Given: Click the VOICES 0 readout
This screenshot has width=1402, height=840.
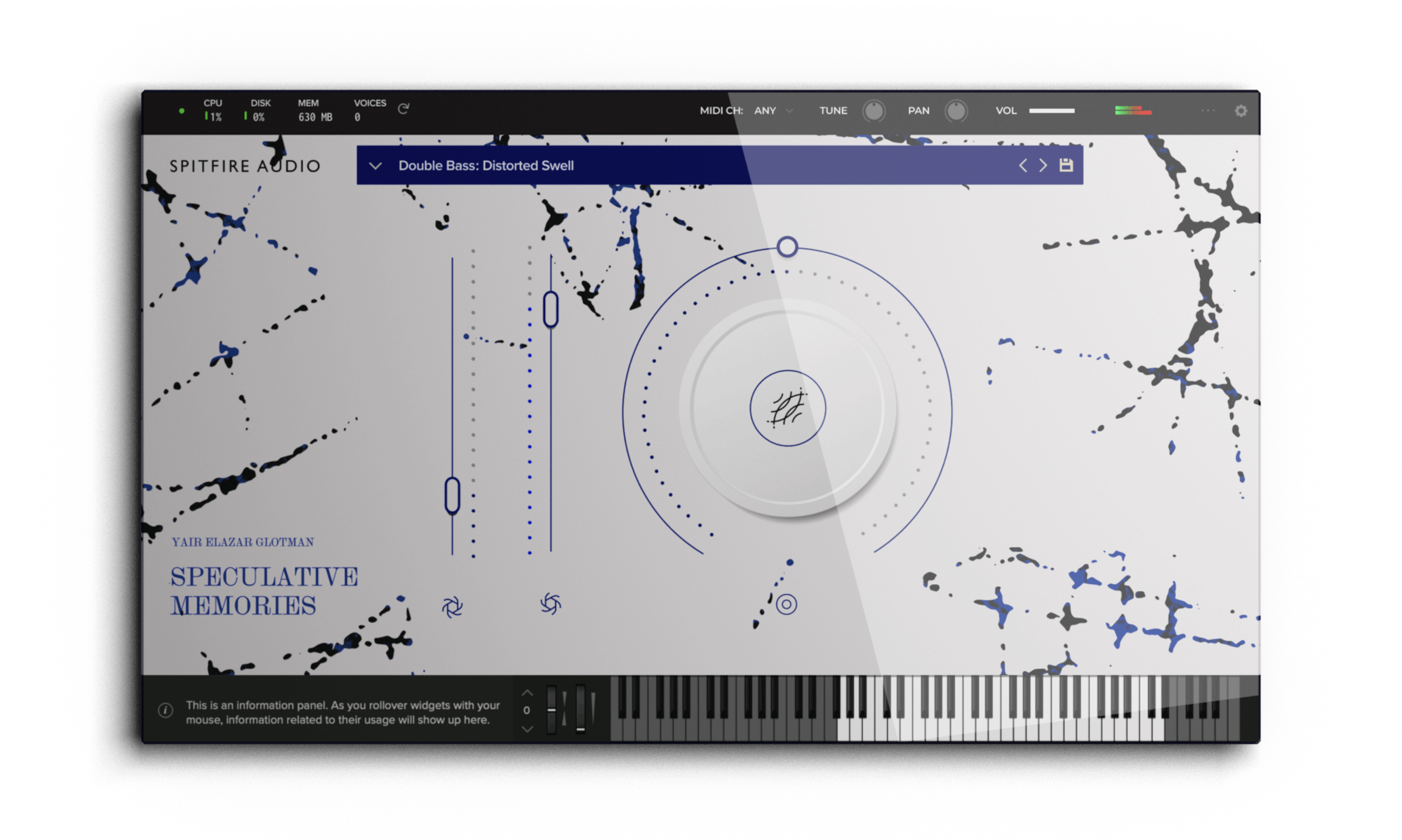Looking at the screenshot, I should tap(369, 110).
